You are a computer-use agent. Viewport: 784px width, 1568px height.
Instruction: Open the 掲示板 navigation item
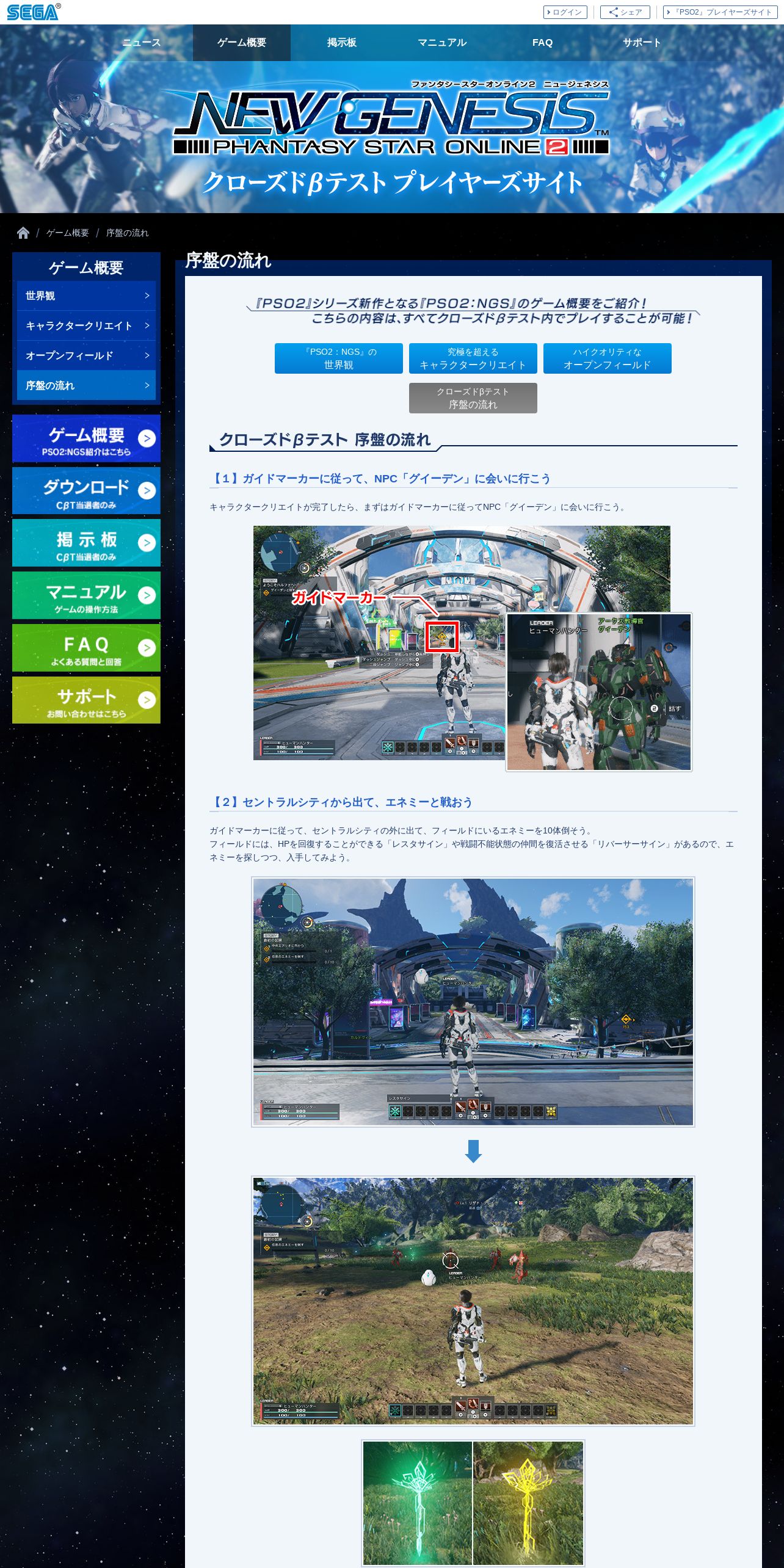pyautogui.click(x=342, y=43)
